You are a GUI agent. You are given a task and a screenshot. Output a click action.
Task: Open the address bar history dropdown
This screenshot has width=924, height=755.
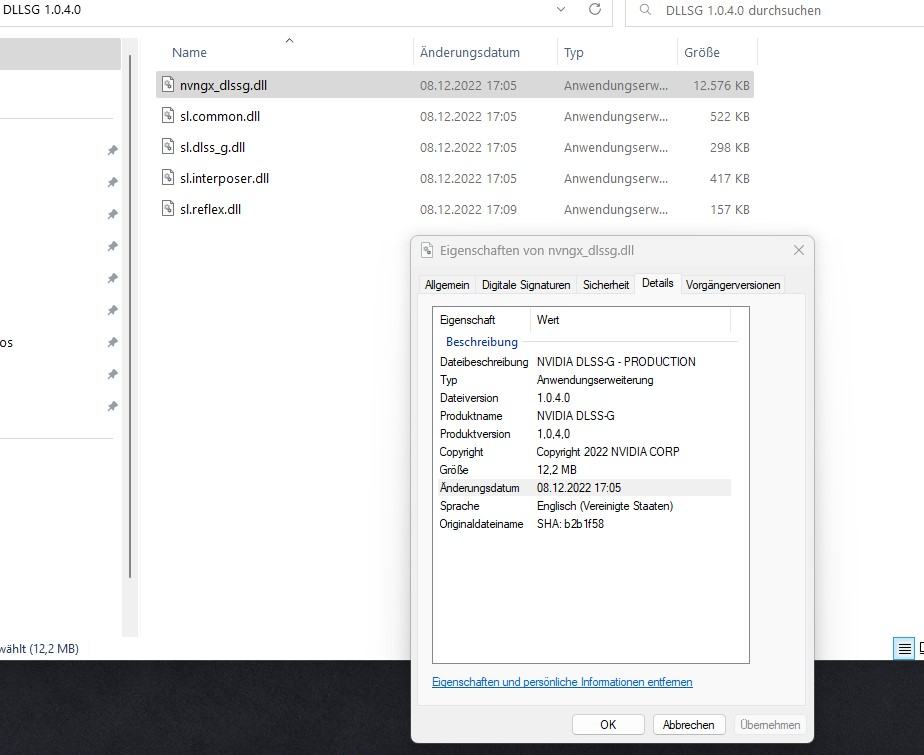pyautogui.click(x=561, y=9)
